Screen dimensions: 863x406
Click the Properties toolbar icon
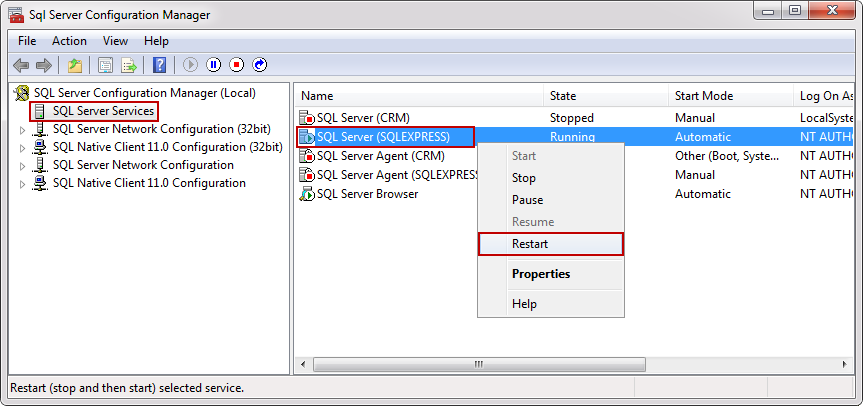pyautogui.click(x=105, y=65)
